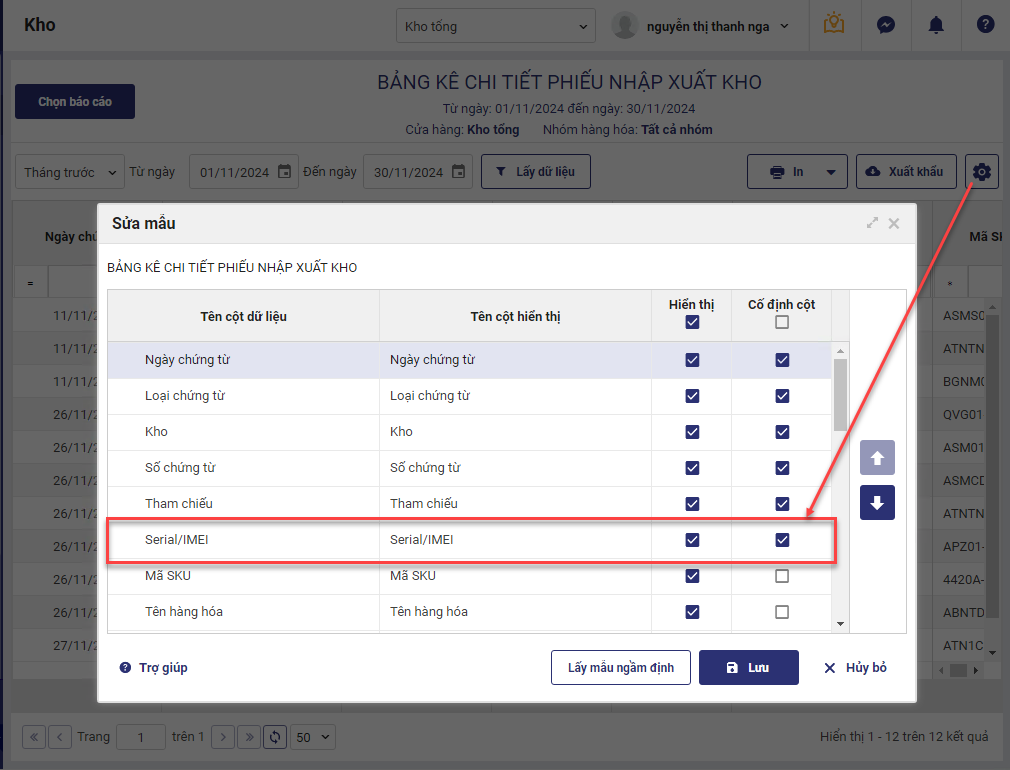This screenshot has height=770, width=1010.
Task: Click Lấy mẫu ngầm định button
Action: (620, 667)
